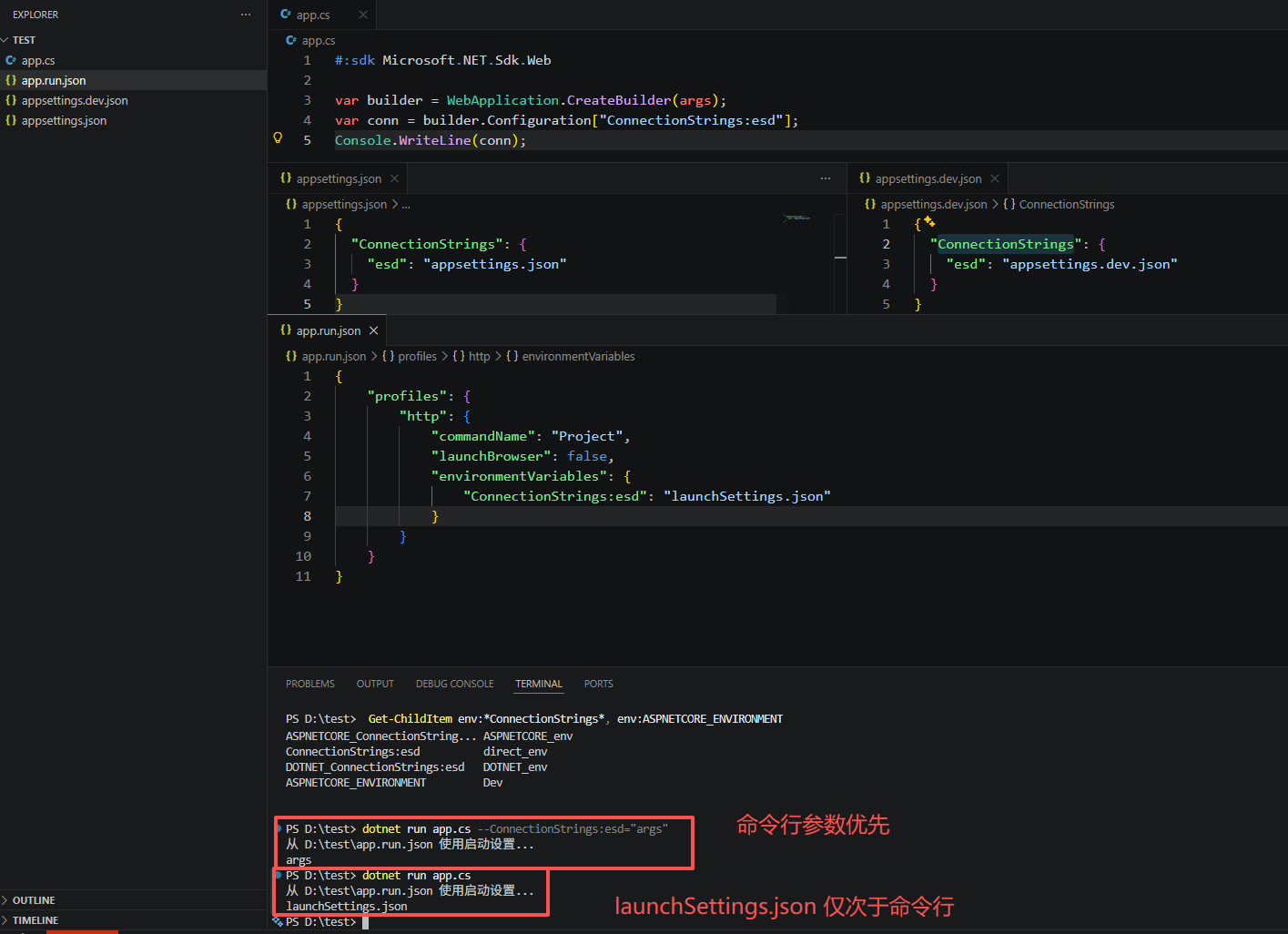Close the app.cs editor tab
Image resolution: width=1288 pixels, height=934 pixels.
click(363, 15)
